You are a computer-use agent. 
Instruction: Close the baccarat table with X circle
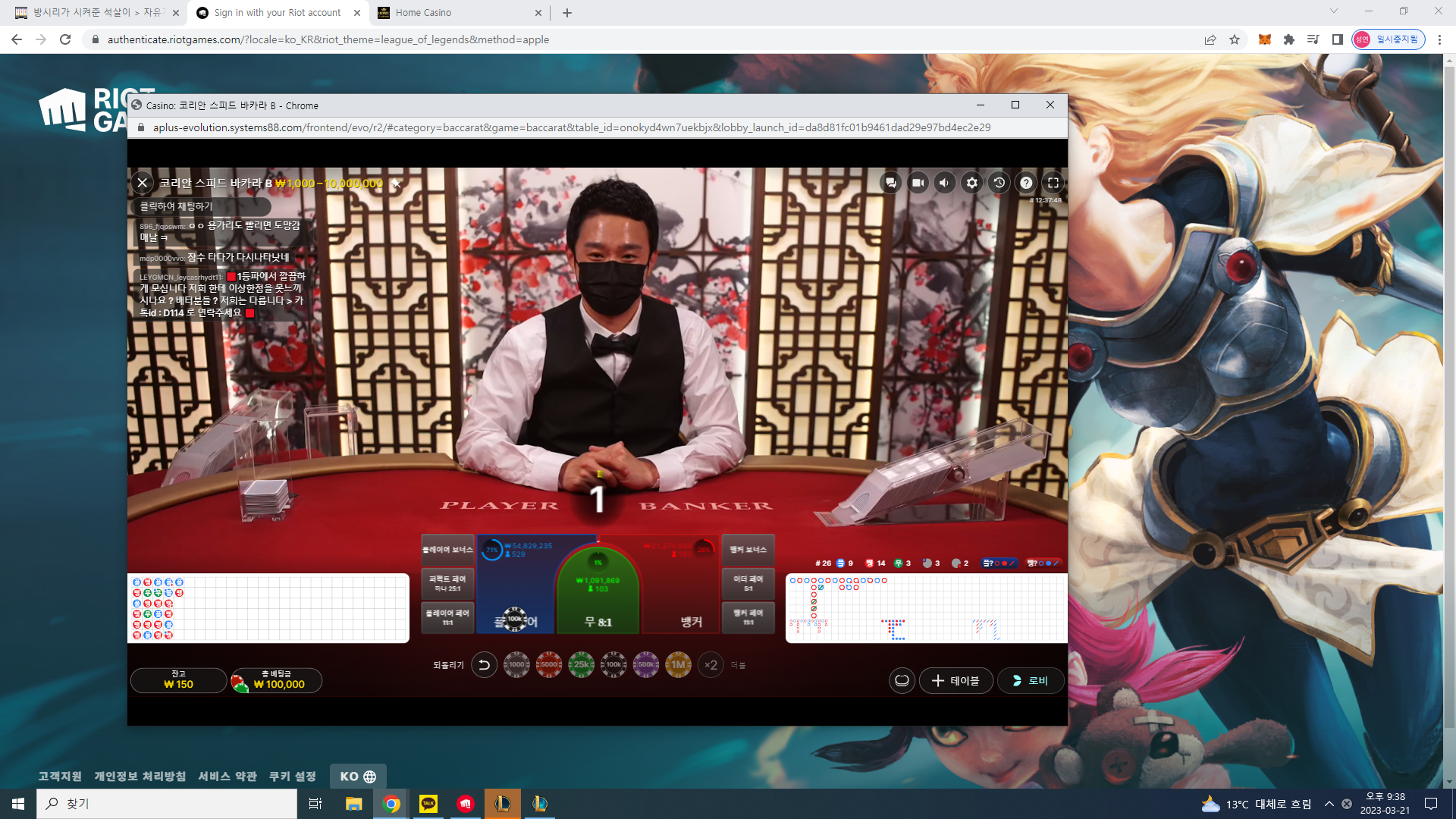coord(142,183)
